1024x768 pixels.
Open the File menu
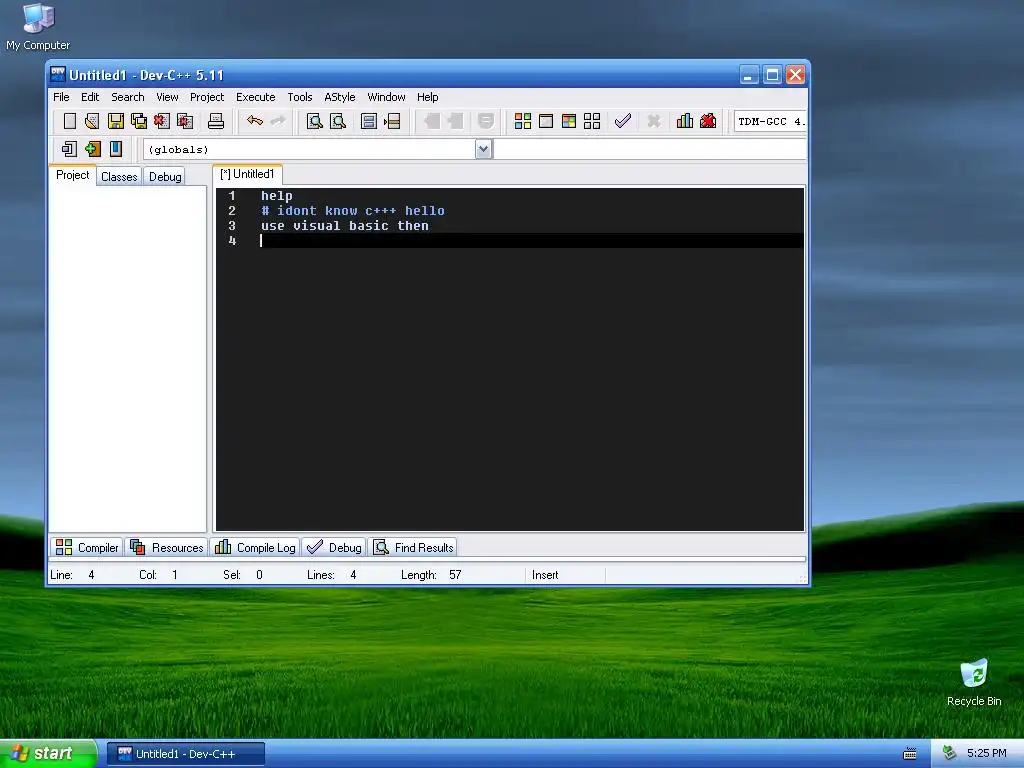(61, 97)
